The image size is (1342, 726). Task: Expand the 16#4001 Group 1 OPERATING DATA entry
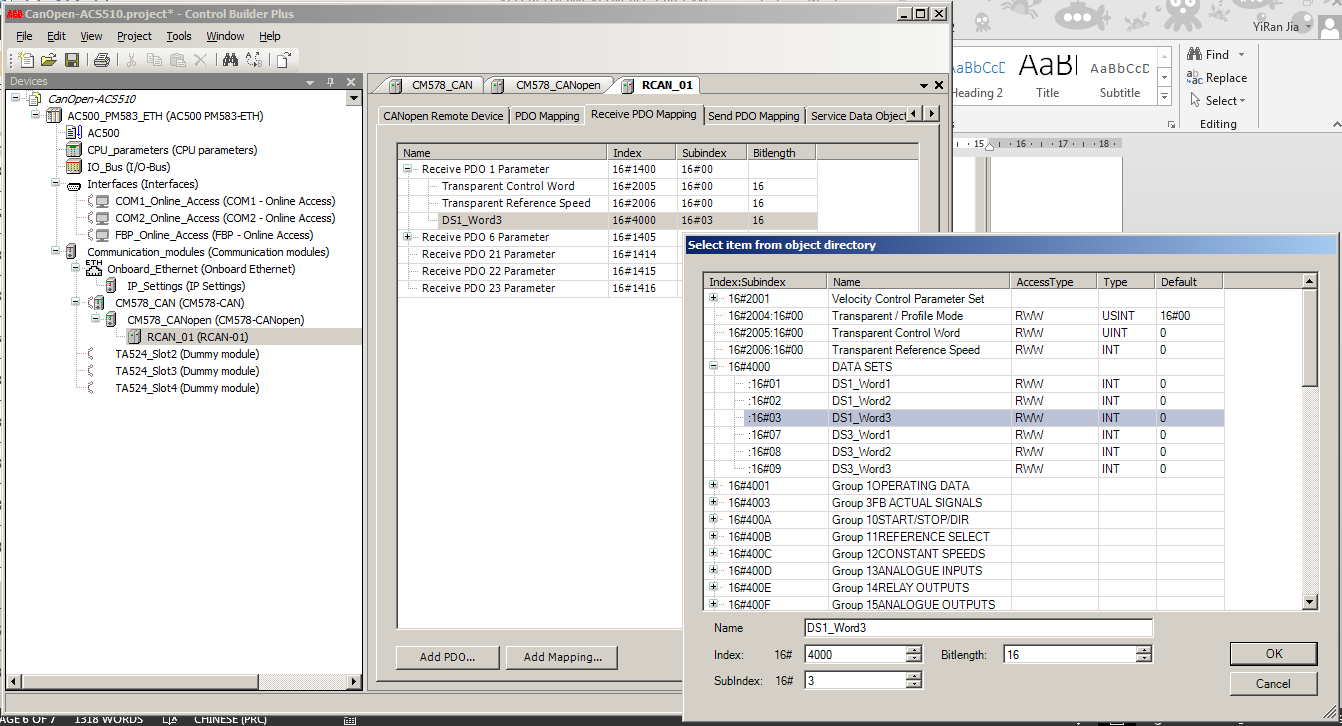coord(714,486)
